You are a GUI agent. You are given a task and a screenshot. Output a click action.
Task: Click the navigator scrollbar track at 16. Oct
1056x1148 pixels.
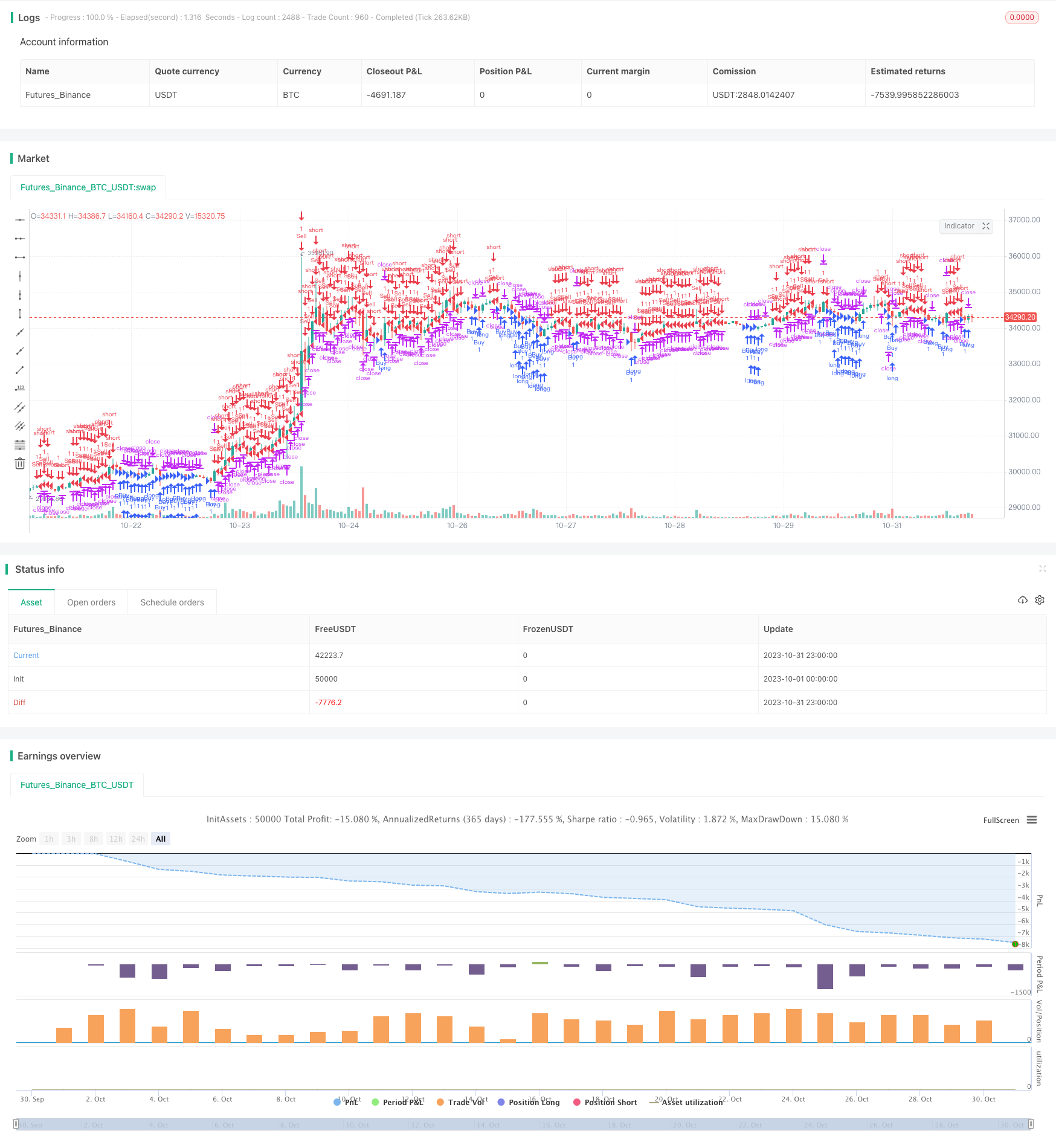point(555,1125)
